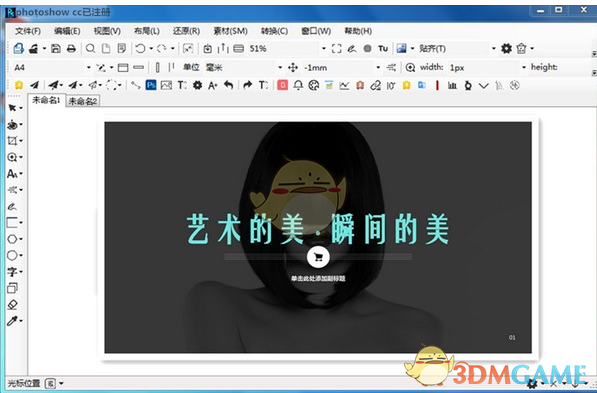This screenshot has width=597, height=393.
Task: Select the arrow selection tool in left toolbox
Action: click(x=12, y=108)
